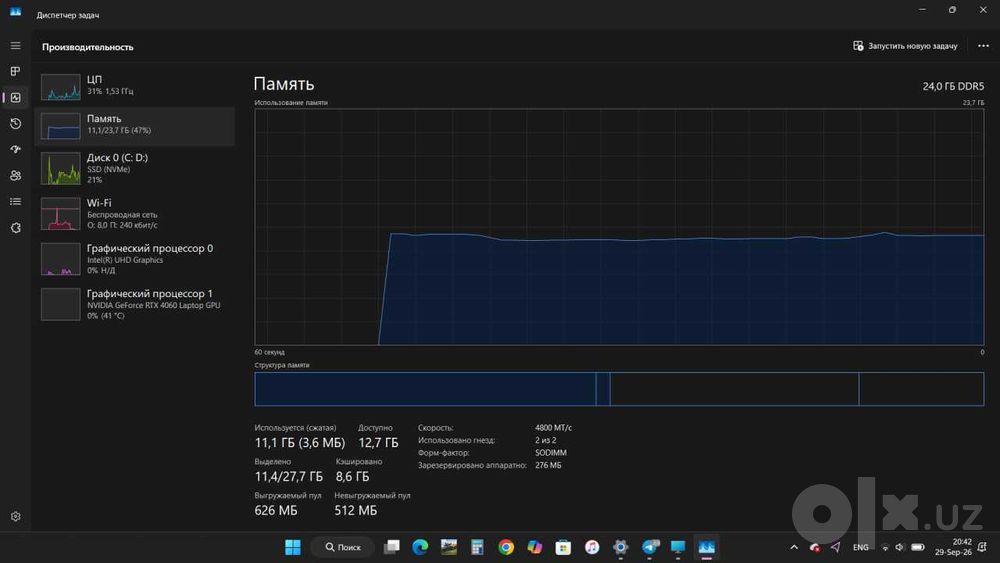Open Microsoft Store from taskbar
1000x563 pixels.
[563, 547]
